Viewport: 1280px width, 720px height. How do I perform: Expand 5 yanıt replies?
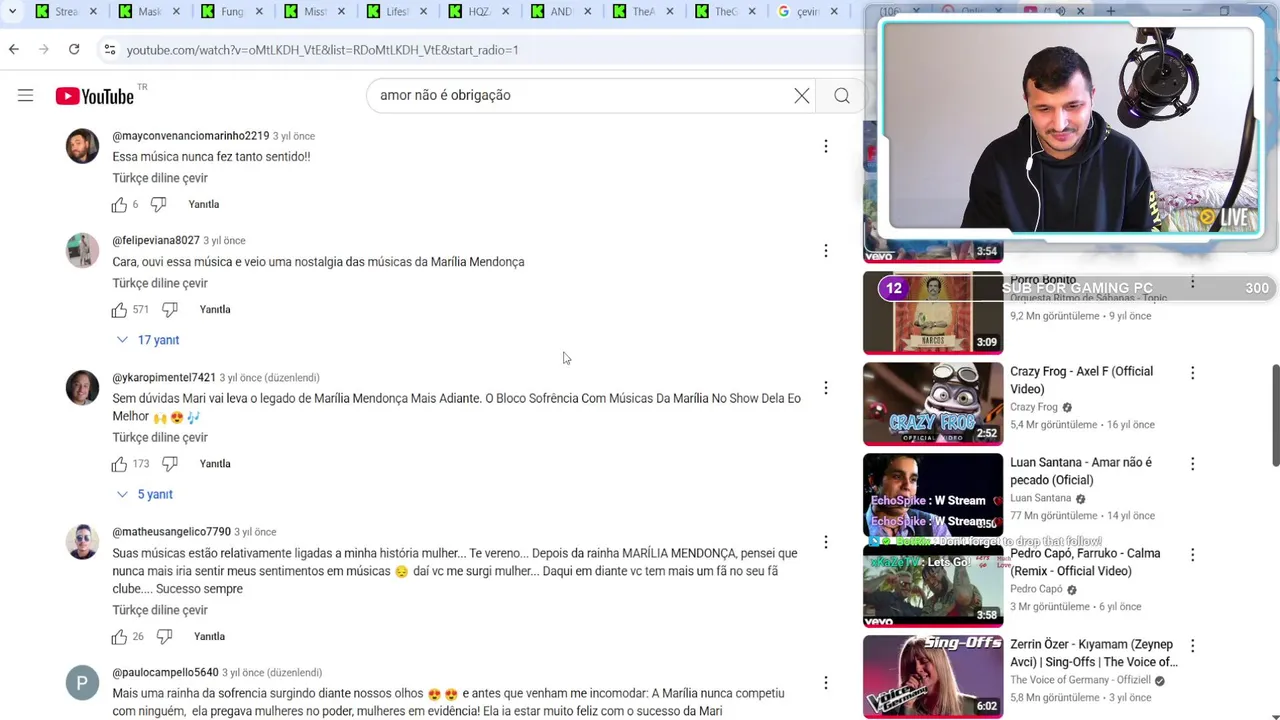[145, 494]
